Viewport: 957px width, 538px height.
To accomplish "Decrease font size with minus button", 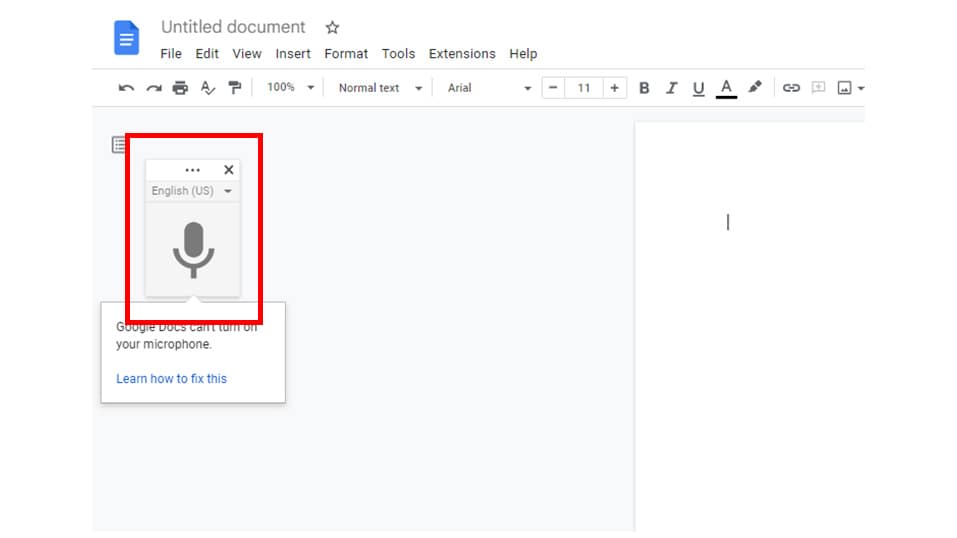I will (x=553, y=88).
